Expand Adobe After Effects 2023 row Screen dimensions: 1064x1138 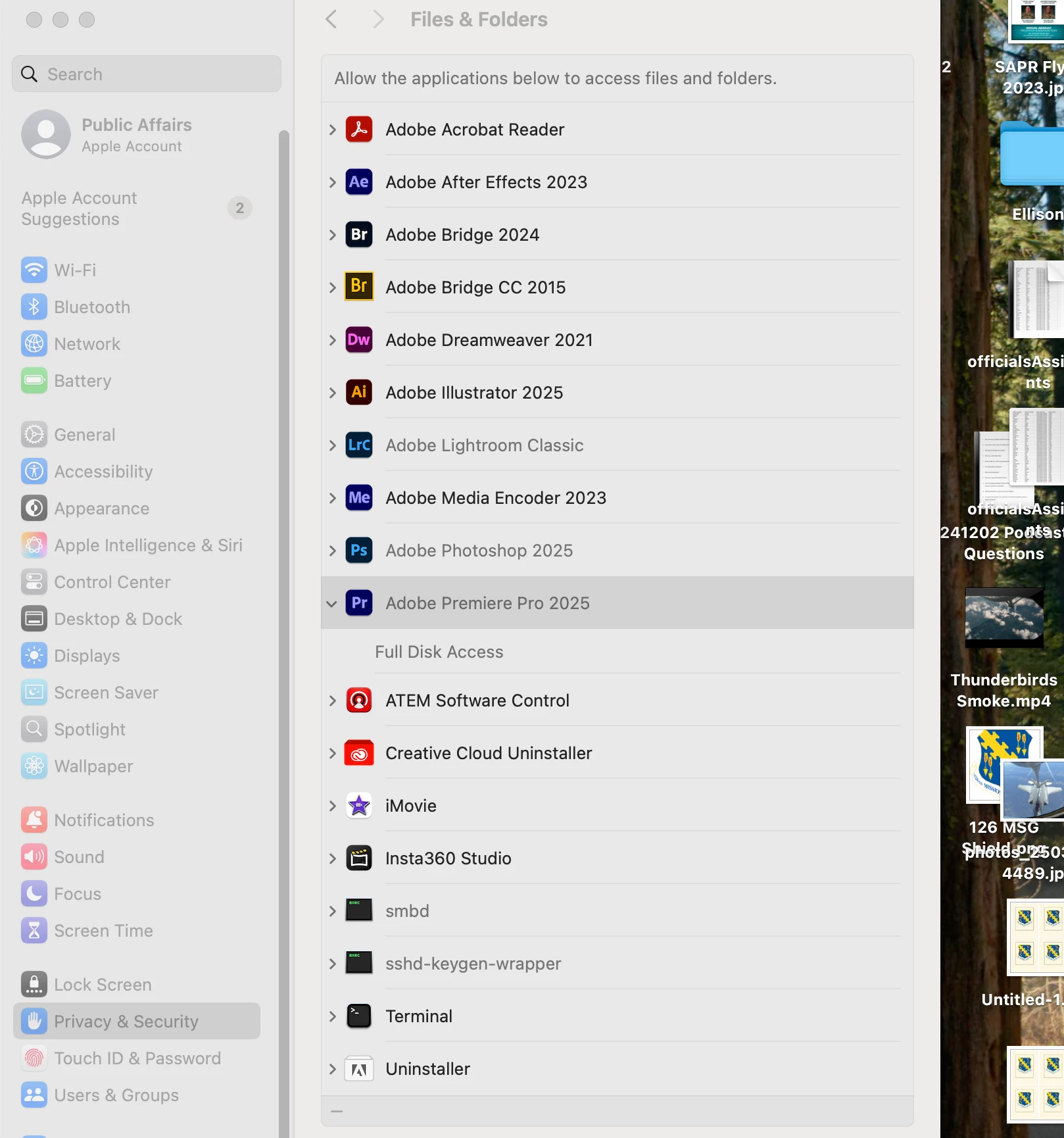pyautogui.click(x=332, y=182)
